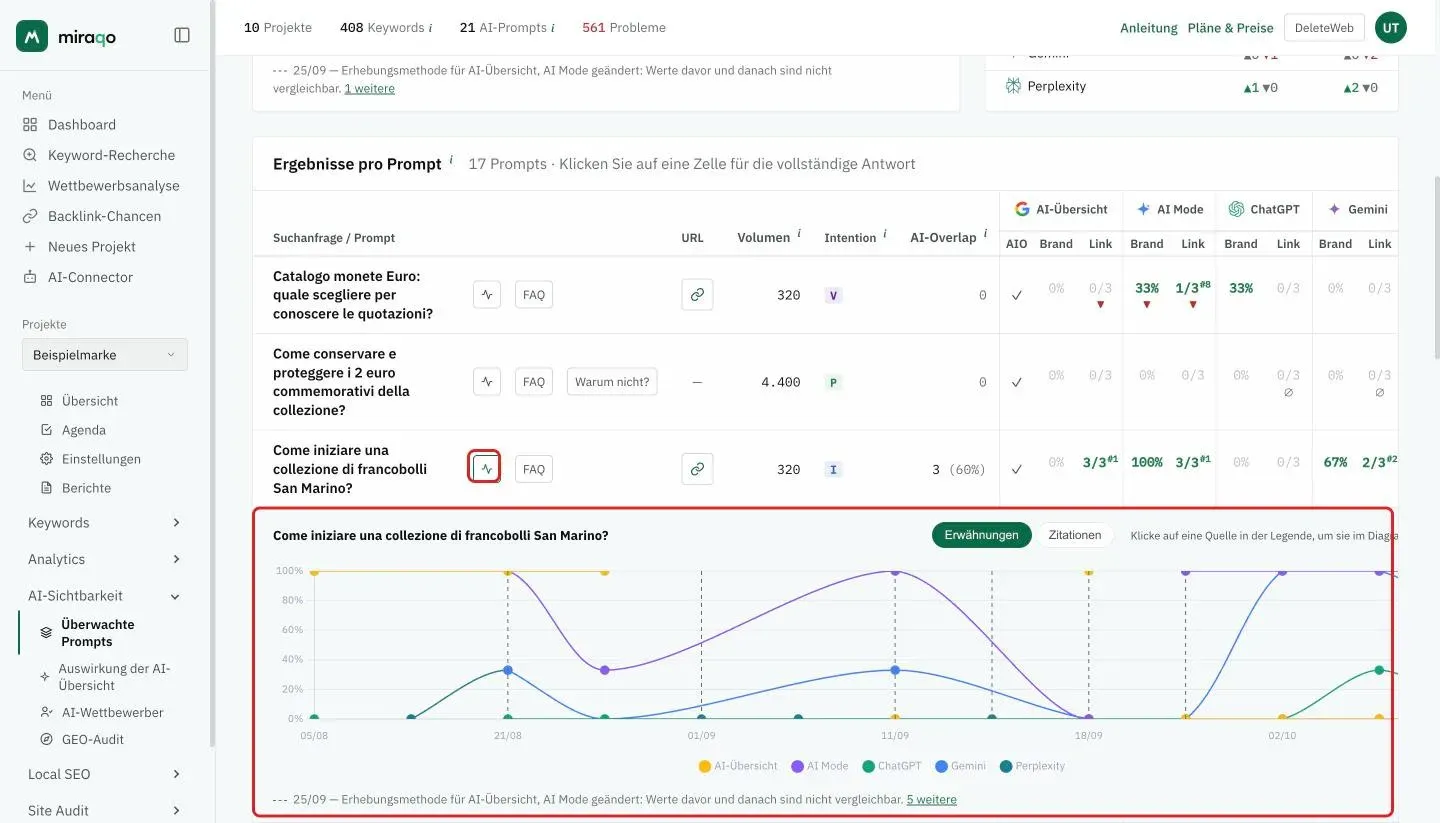Open the URL link icon for Catalogo monete
1440x823 pixels.
click(x=697, y=295)
